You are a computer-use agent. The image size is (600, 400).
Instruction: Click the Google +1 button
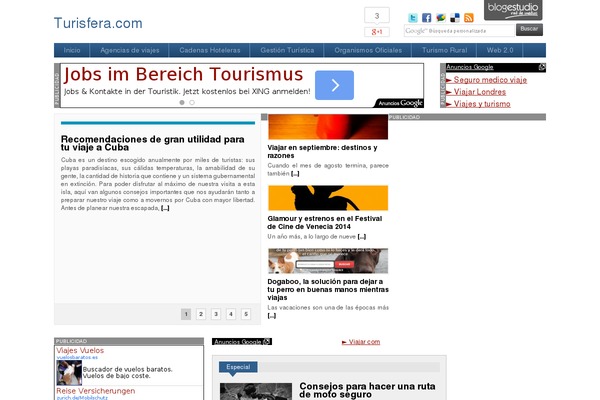click(377, 32)
